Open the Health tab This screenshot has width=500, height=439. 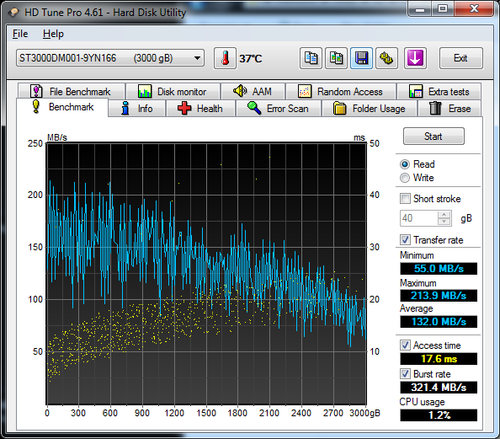click(201, 108)
